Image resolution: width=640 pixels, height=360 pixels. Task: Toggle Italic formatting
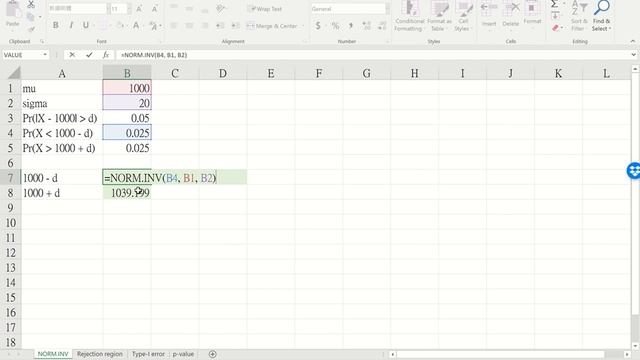[x=71, y=25]
